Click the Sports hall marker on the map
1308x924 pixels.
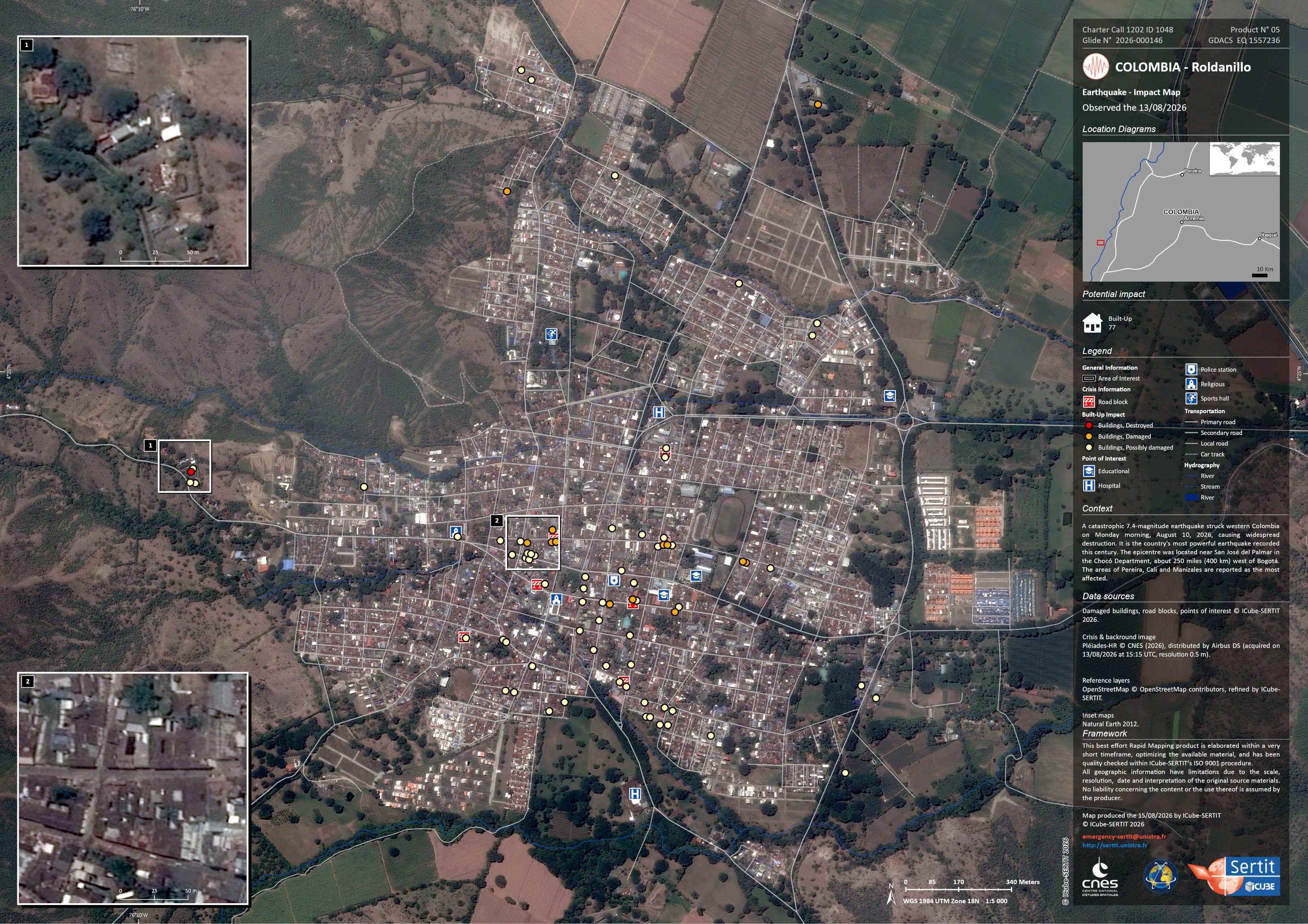(x=551, y=334)
